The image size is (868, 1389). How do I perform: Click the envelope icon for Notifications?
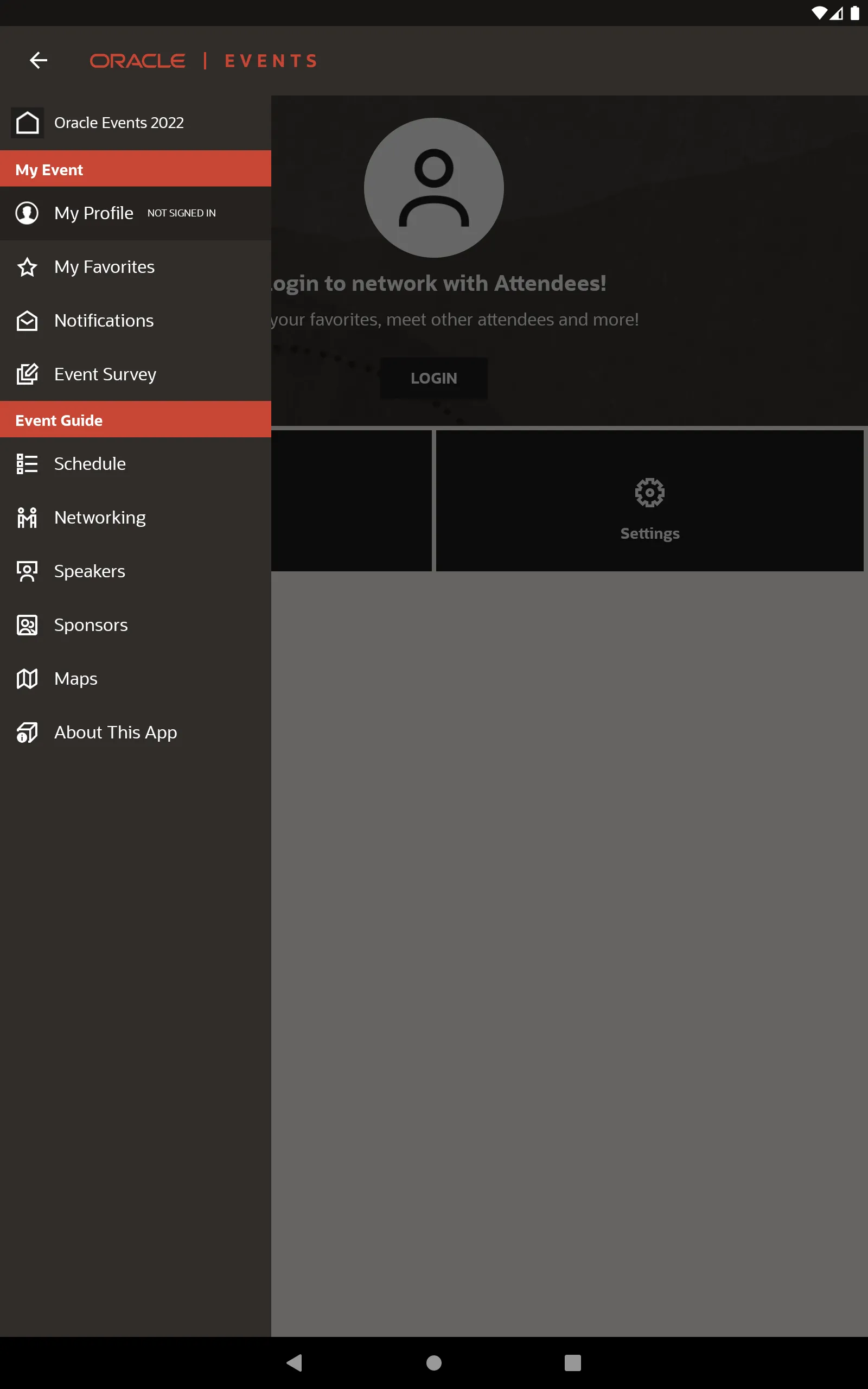(27, 321)
